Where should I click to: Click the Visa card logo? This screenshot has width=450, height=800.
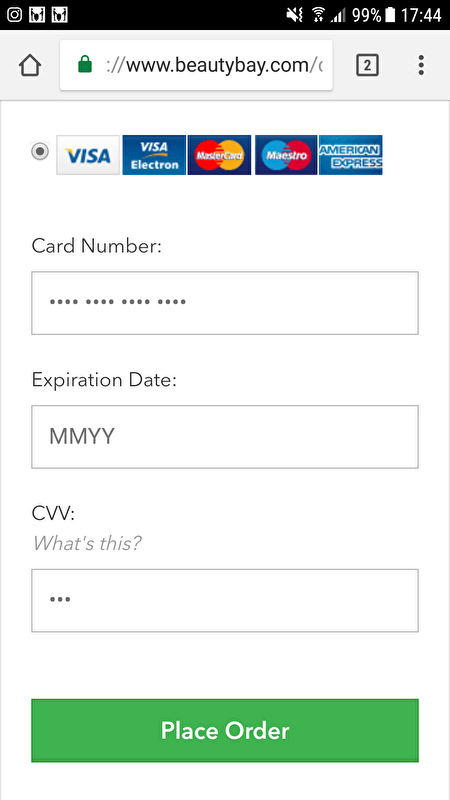tap(88, 155)
